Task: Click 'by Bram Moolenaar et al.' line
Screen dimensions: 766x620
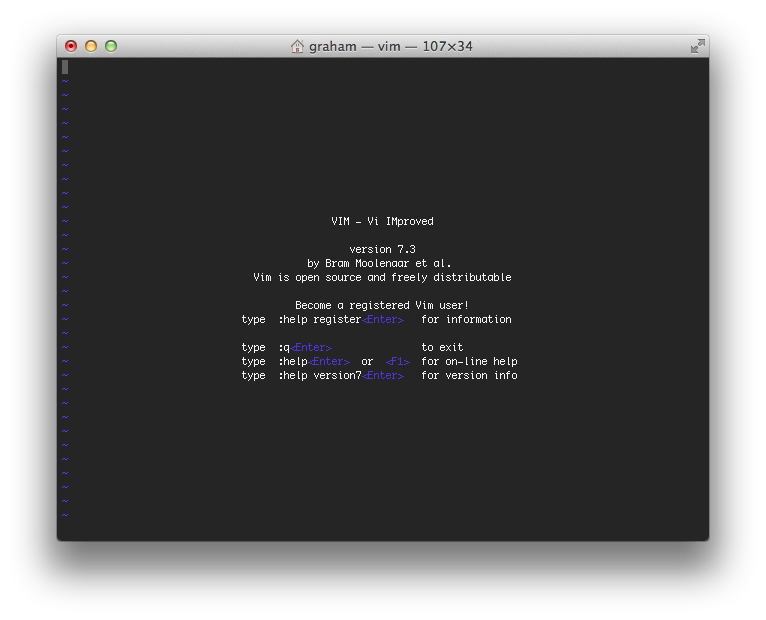Action: tap(379, 263)
